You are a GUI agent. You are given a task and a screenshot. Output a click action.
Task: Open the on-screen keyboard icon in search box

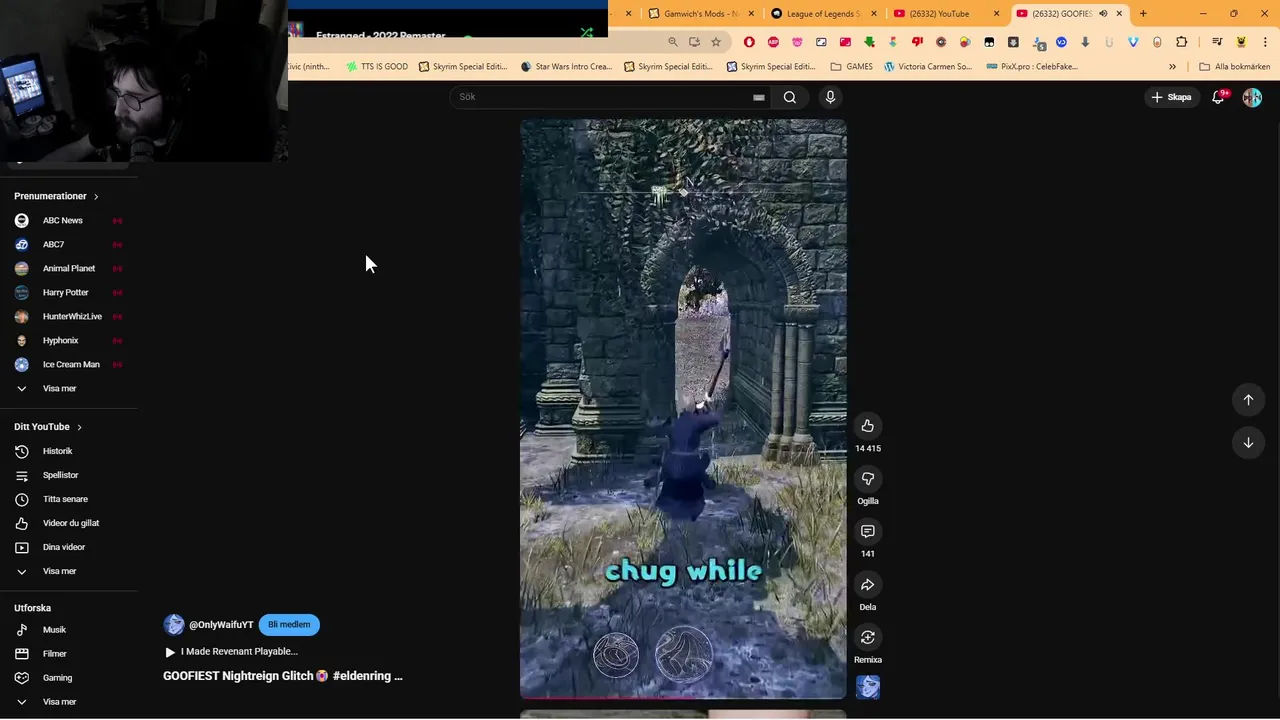[759, 97]
